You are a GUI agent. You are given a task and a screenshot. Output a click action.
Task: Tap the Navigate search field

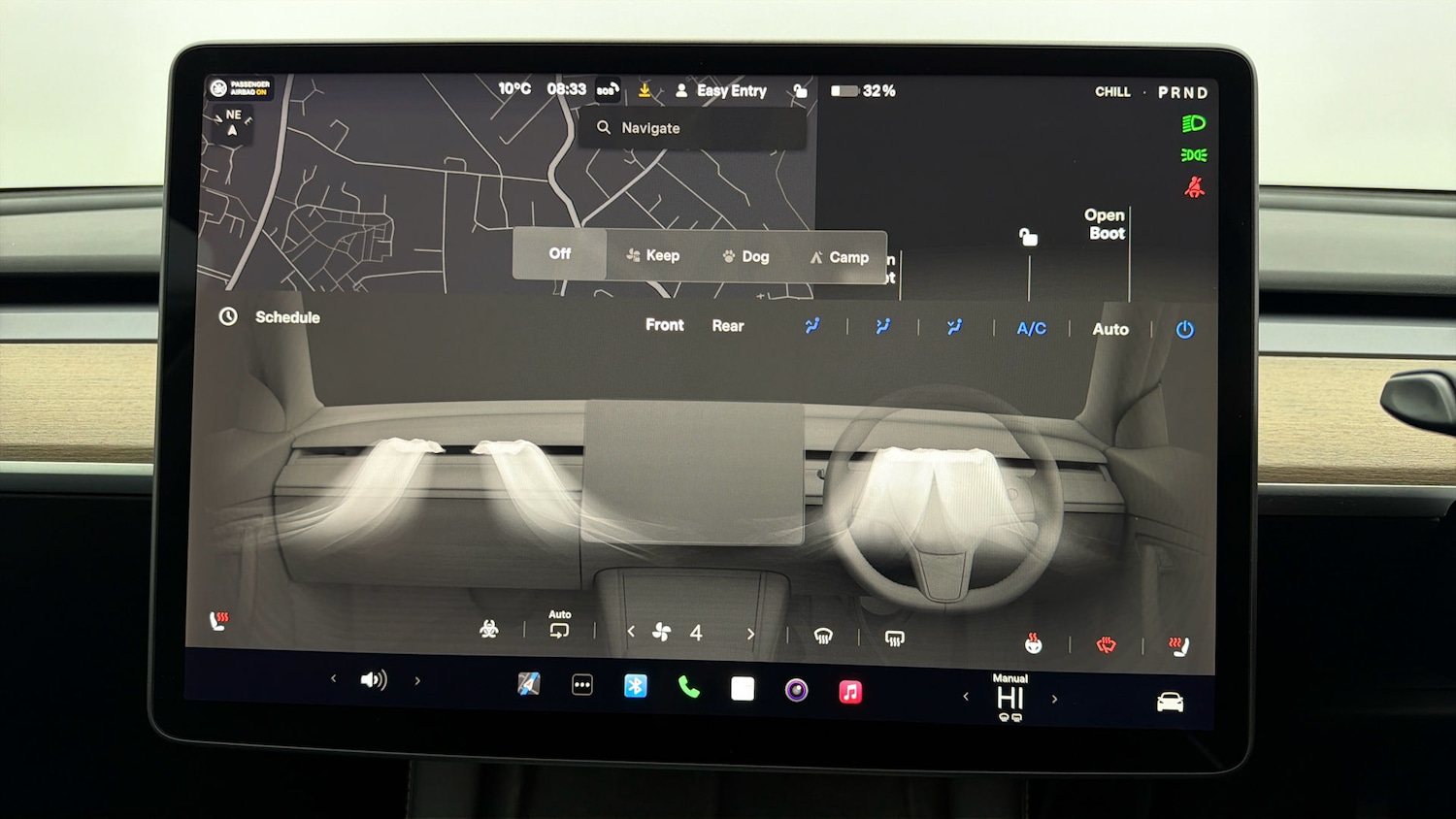[x=691, y=128]
